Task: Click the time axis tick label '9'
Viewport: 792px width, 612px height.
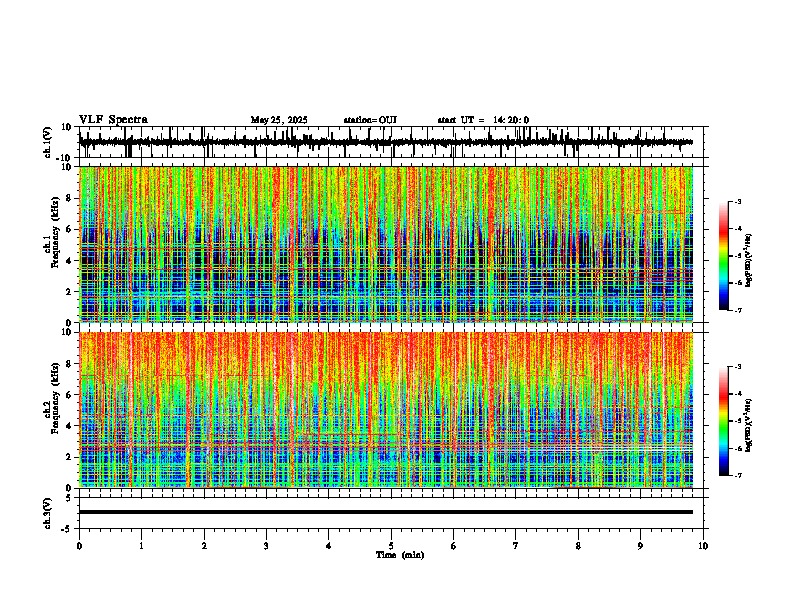Action: click(640, 546)
